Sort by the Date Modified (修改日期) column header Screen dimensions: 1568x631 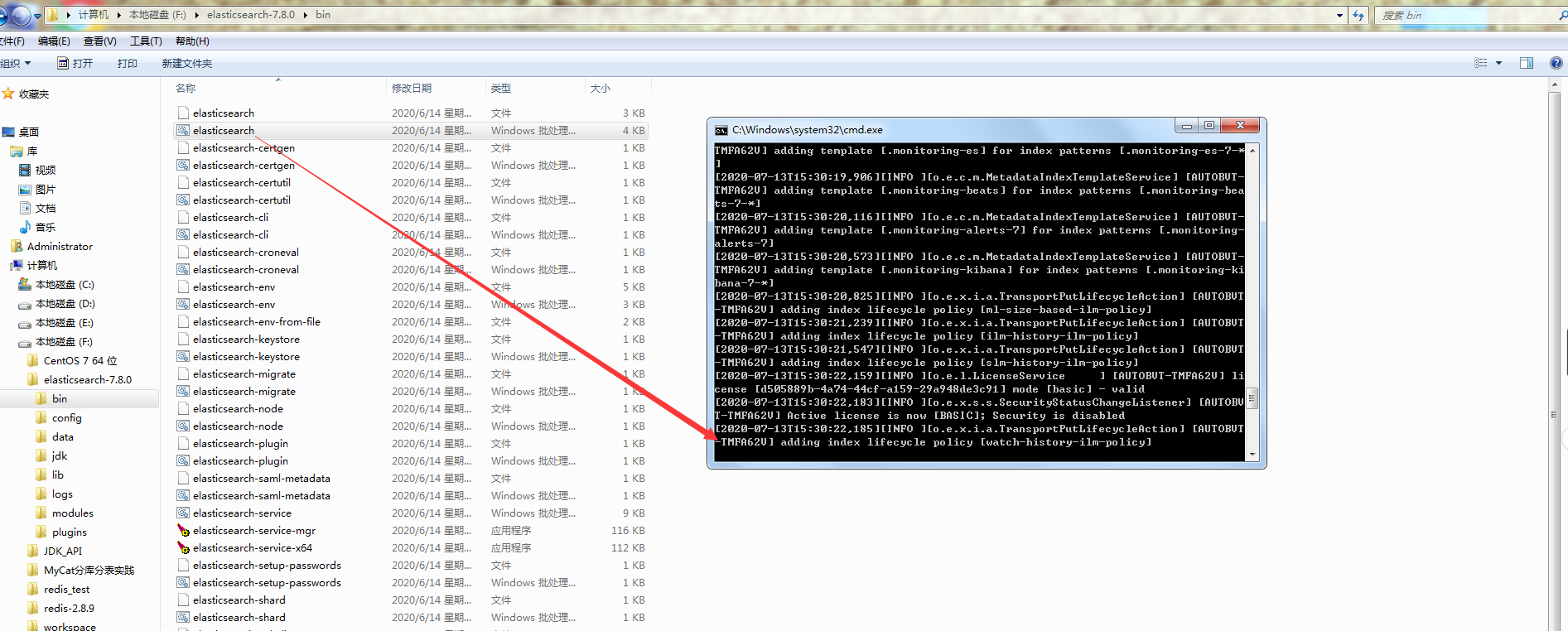pyautogui.click(x=436, y=88)
